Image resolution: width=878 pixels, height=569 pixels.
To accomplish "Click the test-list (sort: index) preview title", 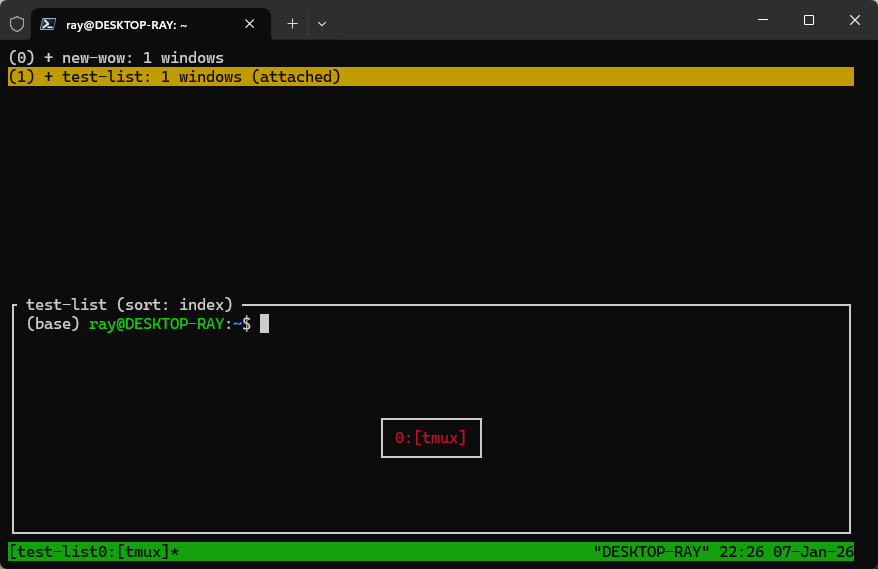I will (129, 304).
